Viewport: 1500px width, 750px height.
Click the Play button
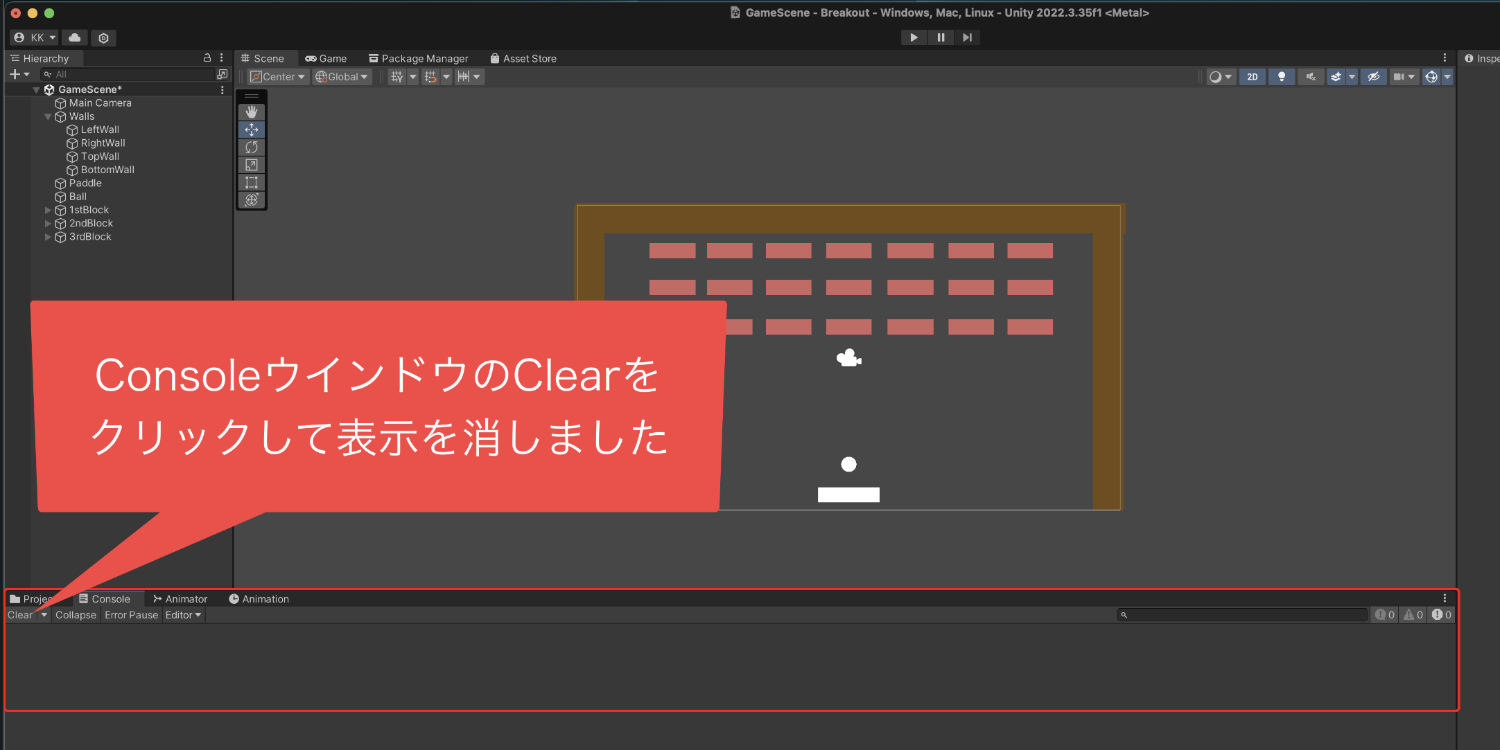click(x=914, y=37)
